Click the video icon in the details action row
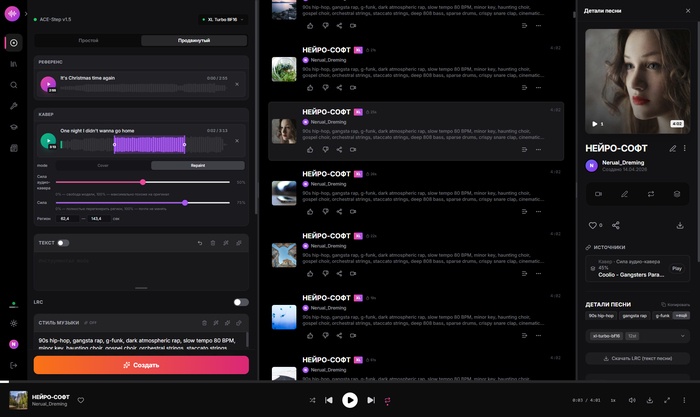Screen dimensions: 700x417 tap(599, 194)
